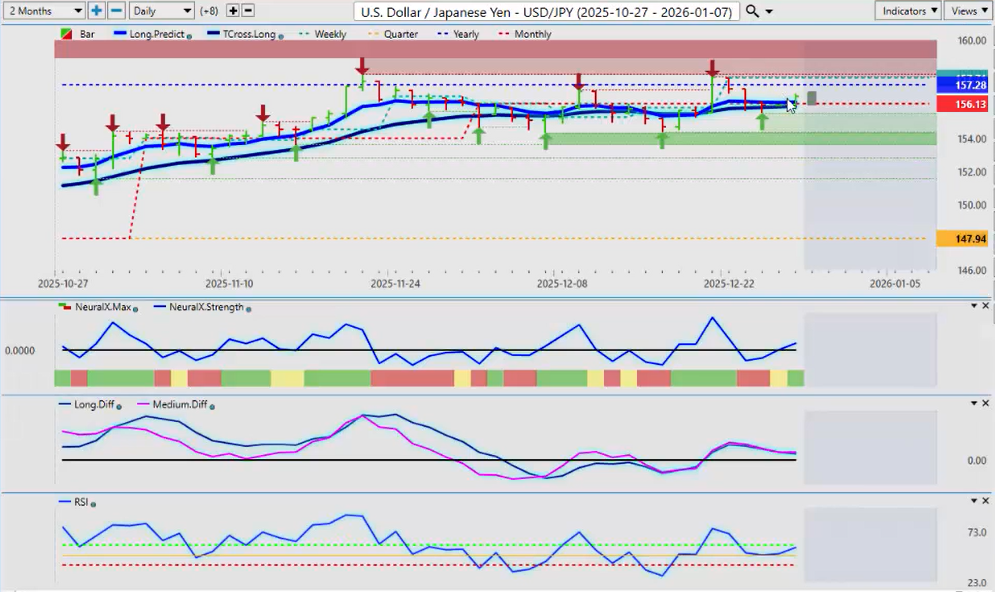Close the NeuralX indicator panel
Viewport: 995px width, 592px height.
click(986, 305)
